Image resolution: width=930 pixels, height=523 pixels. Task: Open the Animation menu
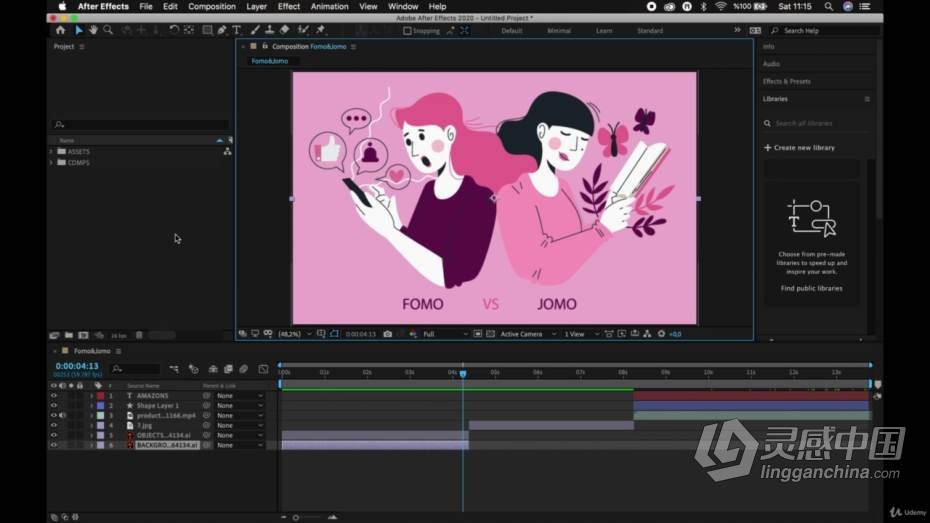coord(330,7)
